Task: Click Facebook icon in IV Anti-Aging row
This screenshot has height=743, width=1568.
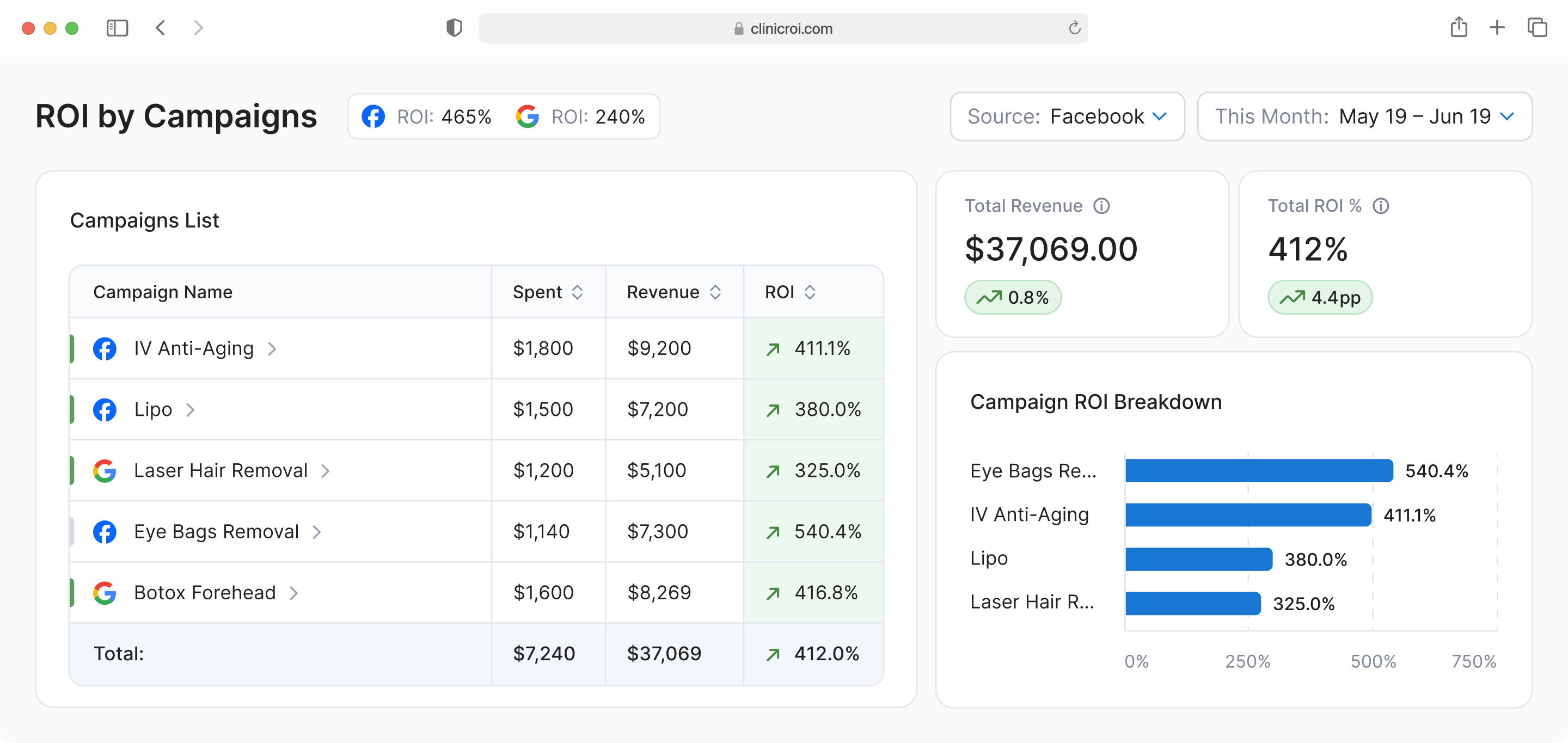Action: pyautogui.click(x=105, y=349)
